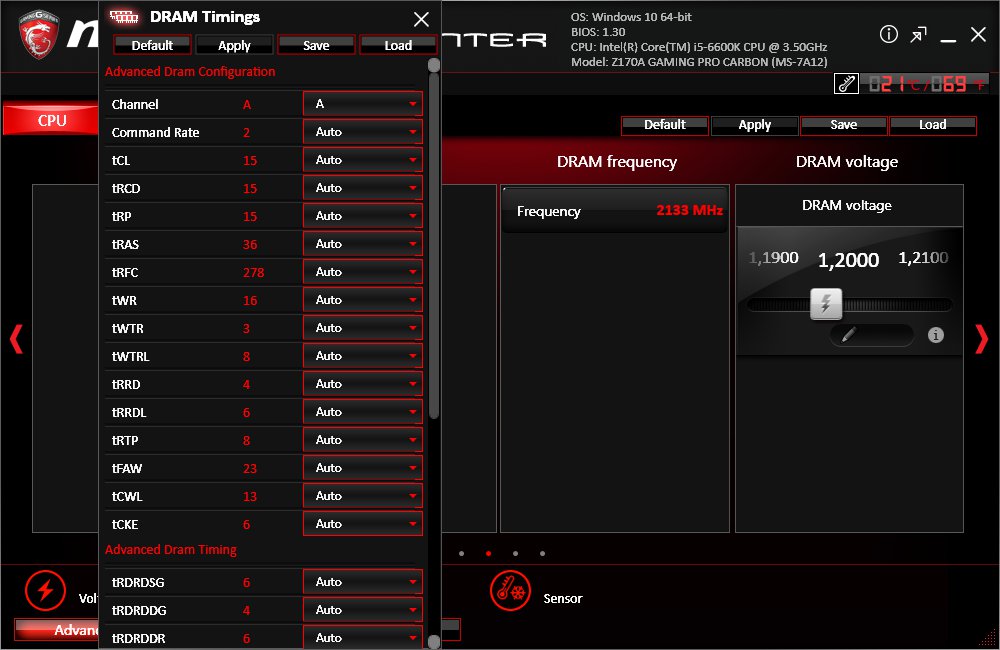Click the 2133 MHz frequency value
This screenshot has height=650, width=1000.
(x=689, y=211)
